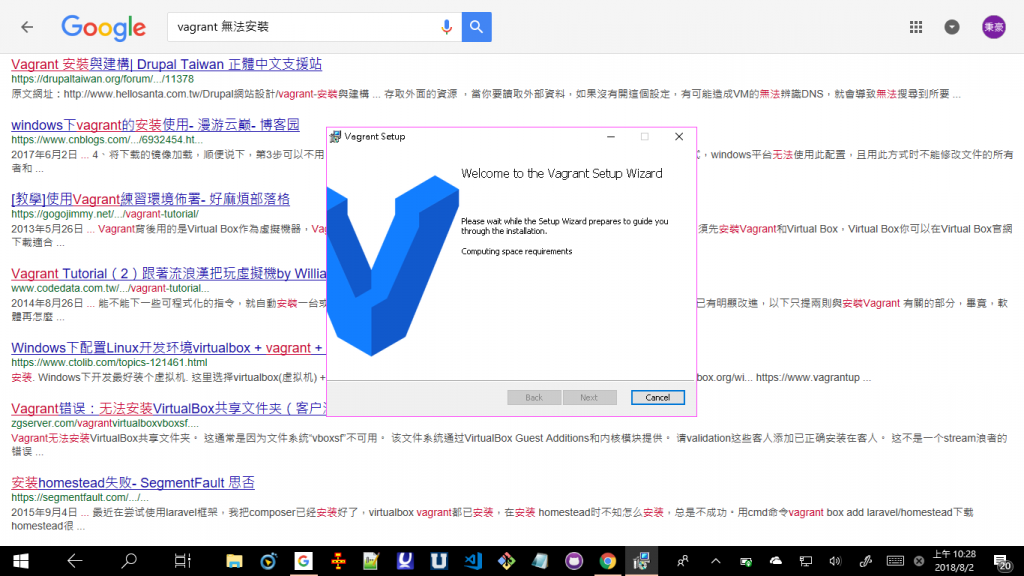Image resolution: width=1024 pixels, height=576 pixels.
Task: Minimize the Vagrant Setup window
Action: [611, 136]
